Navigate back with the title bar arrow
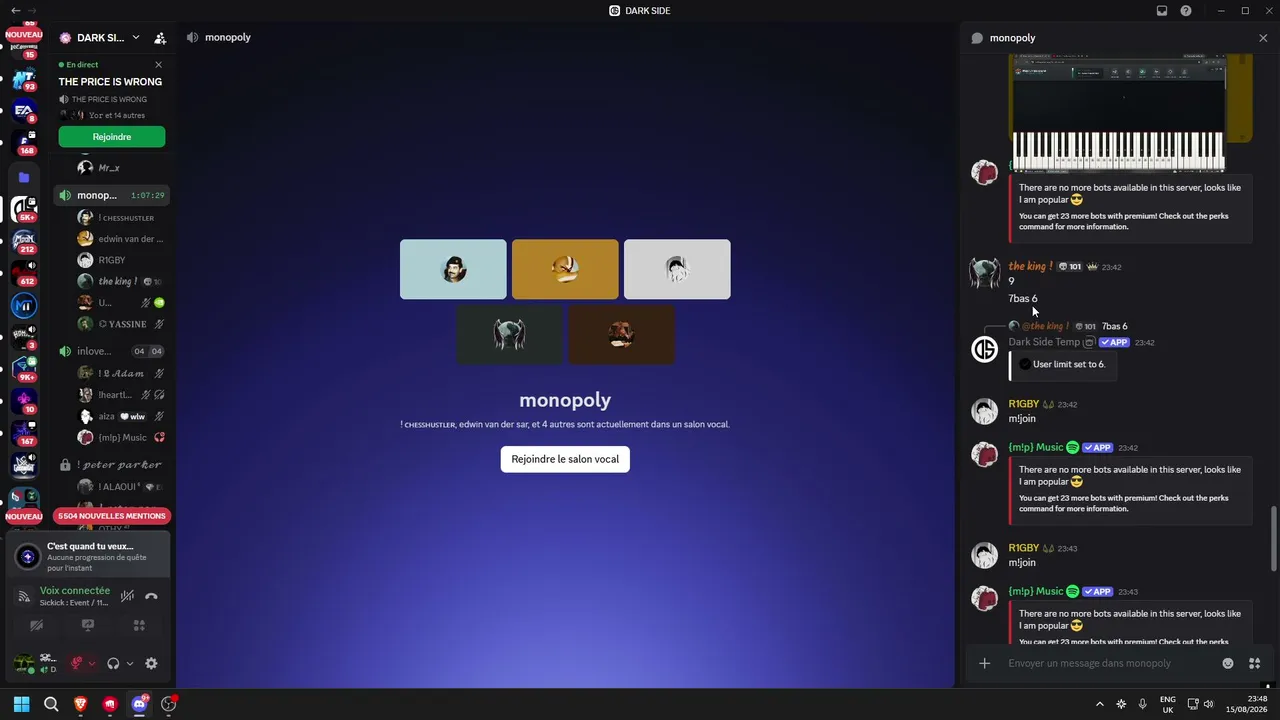This screenshot has width=1280, height=720. click(14, 10)
